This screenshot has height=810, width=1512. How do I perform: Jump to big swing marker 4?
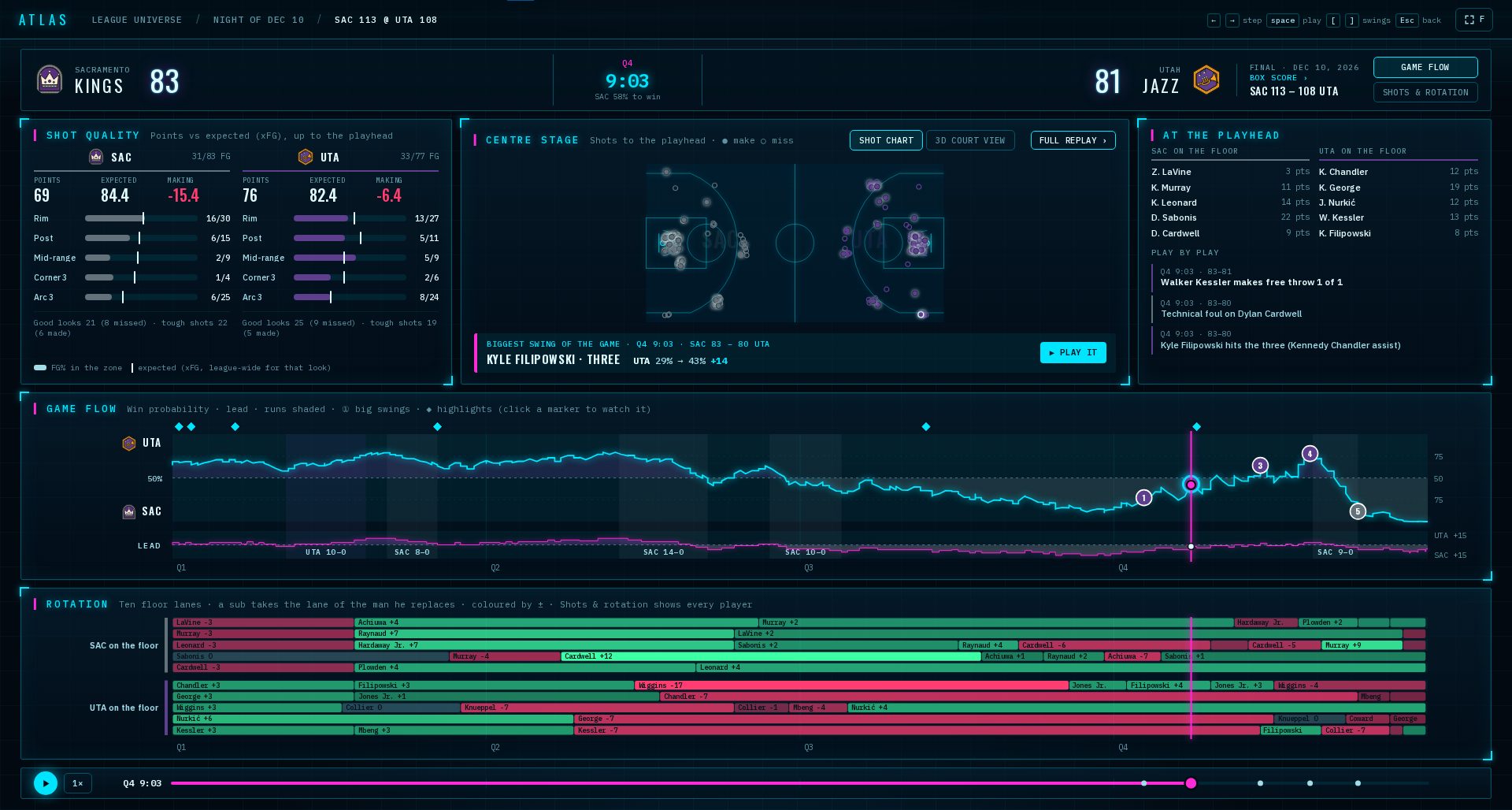1310,453
